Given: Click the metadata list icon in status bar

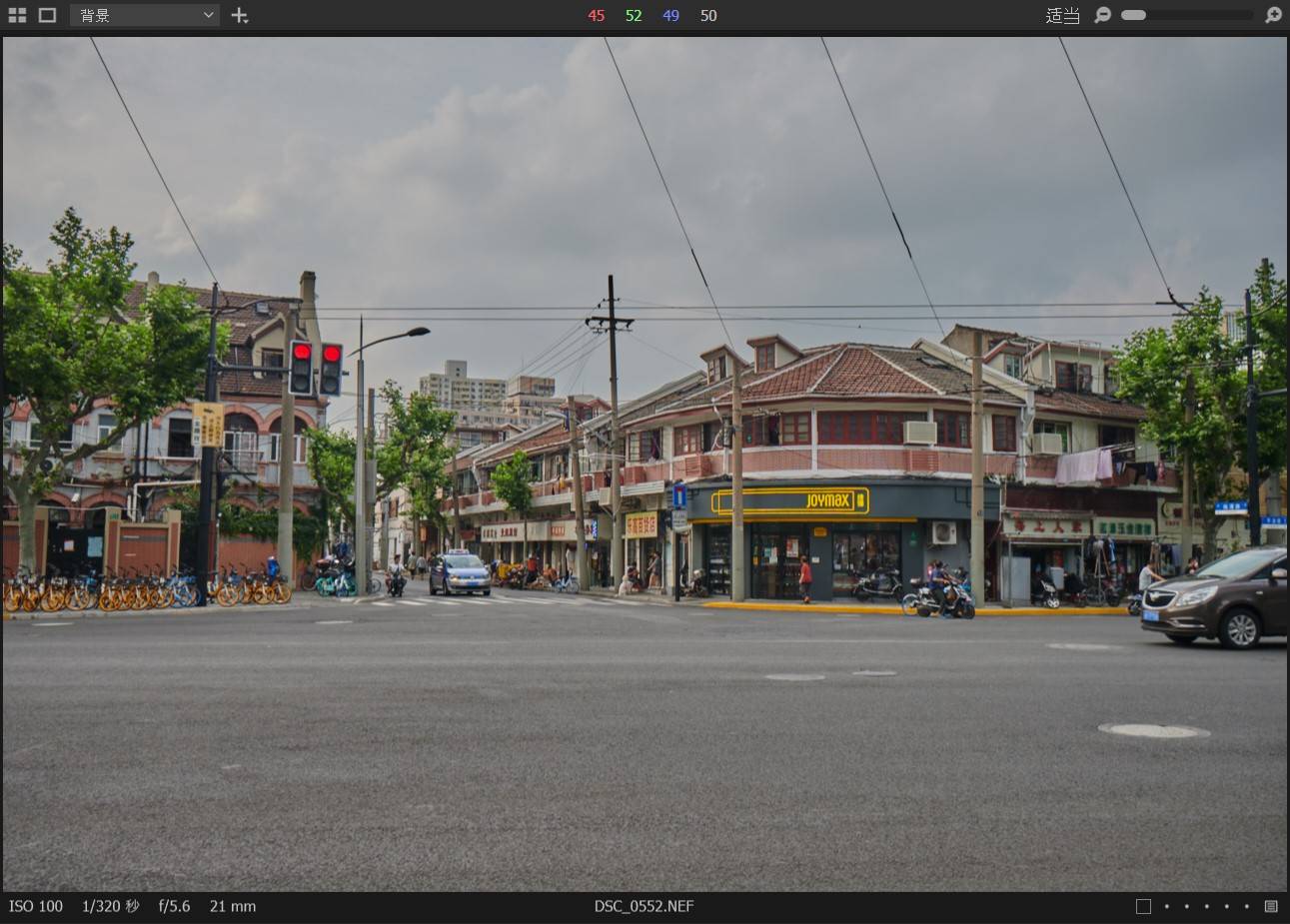Looking at the screenshot, I should [x=1271, y=906].
